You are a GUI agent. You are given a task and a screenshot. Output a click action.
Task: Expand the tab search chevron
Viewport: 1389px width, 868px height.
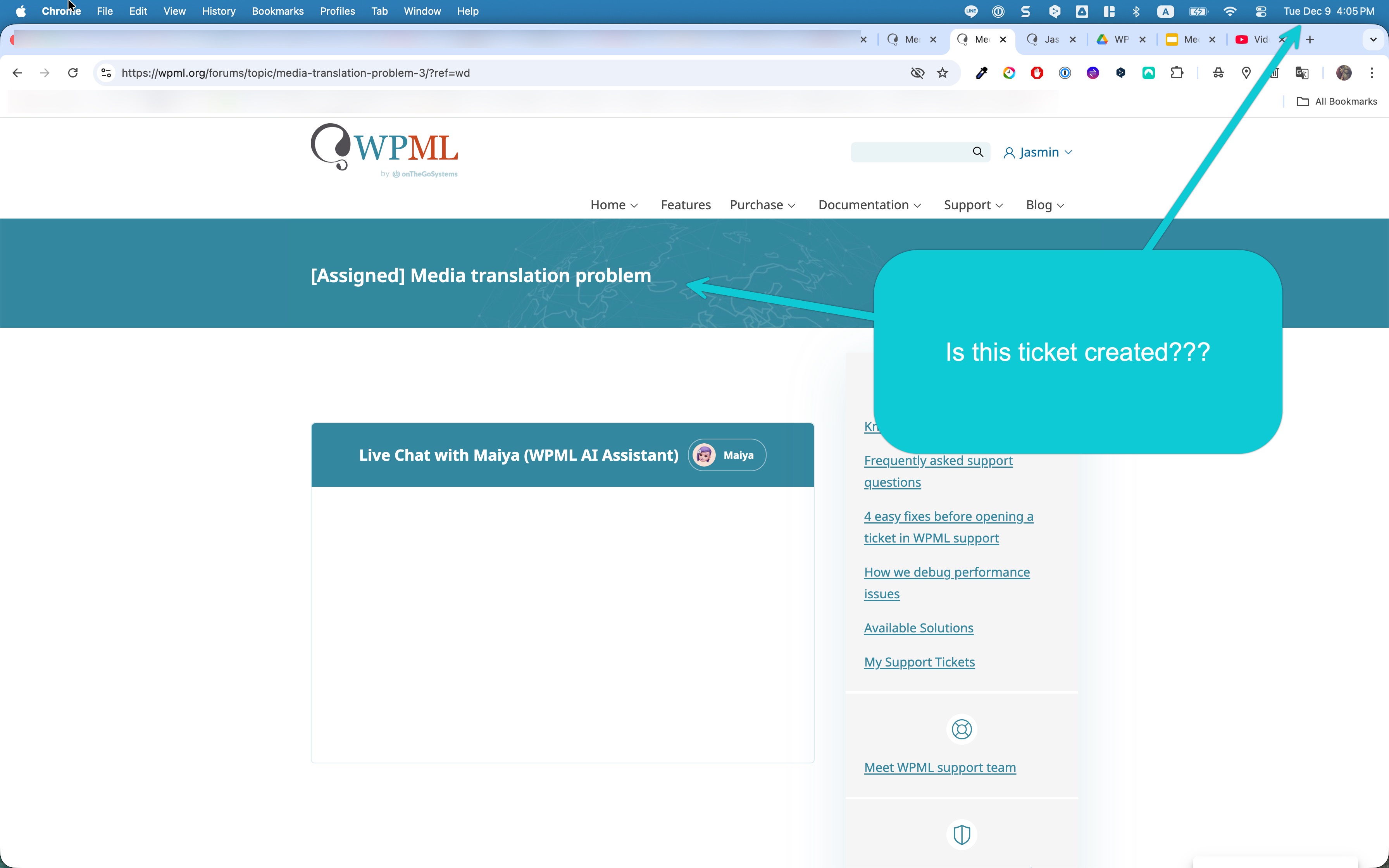(1373, 40)
